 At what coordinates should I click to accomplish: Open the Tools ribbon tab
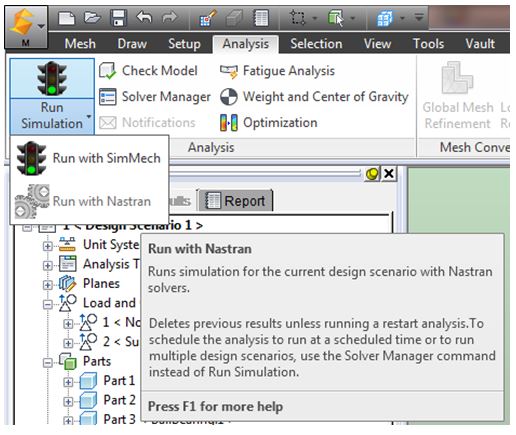(x=428, y=44)
